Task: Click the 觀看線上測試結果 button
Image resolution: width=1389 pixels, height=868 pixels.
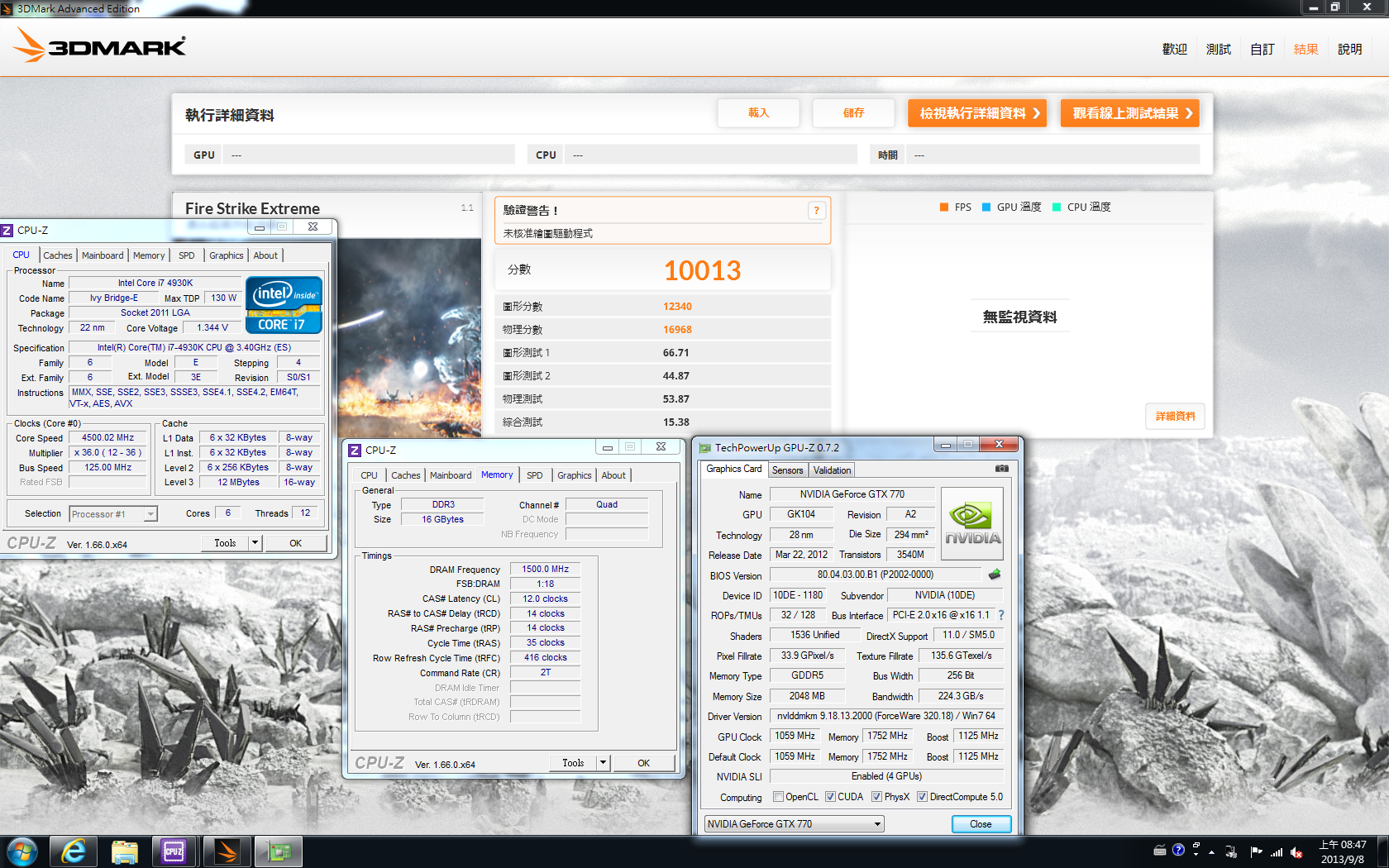Action: coord(1129,113)
